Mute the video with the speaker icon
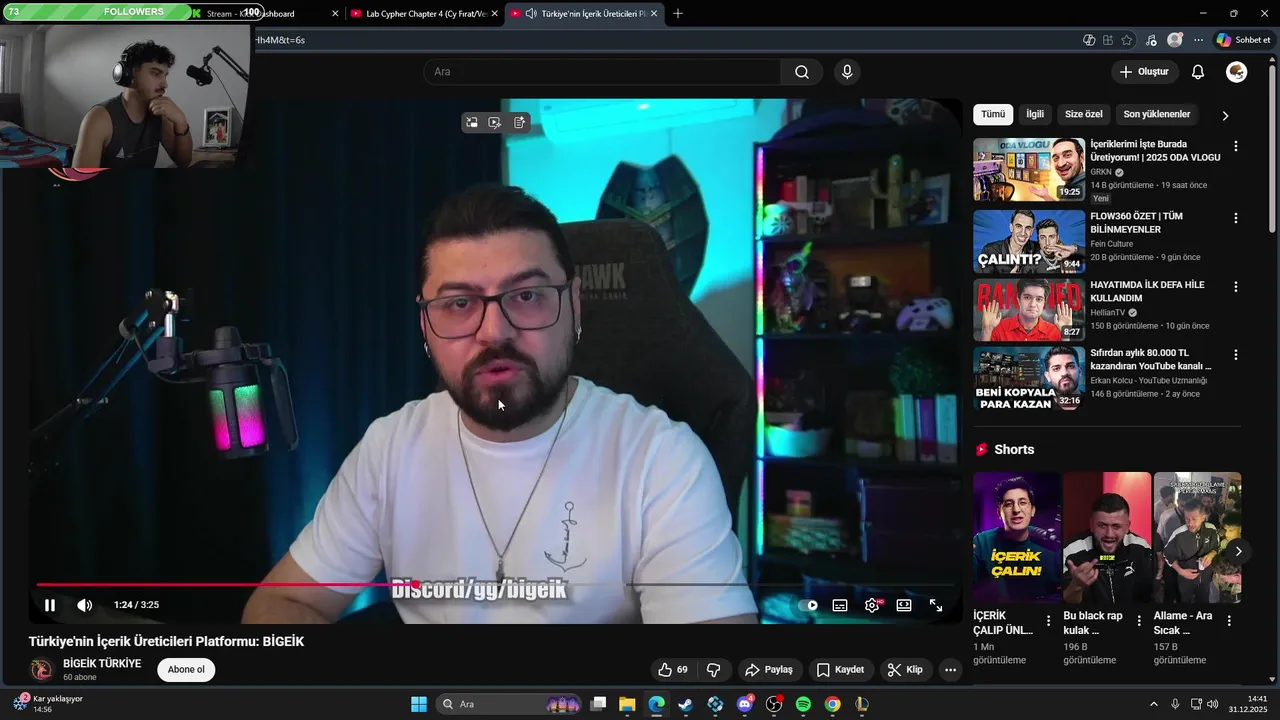1280x720 pixels. (85, 605)
